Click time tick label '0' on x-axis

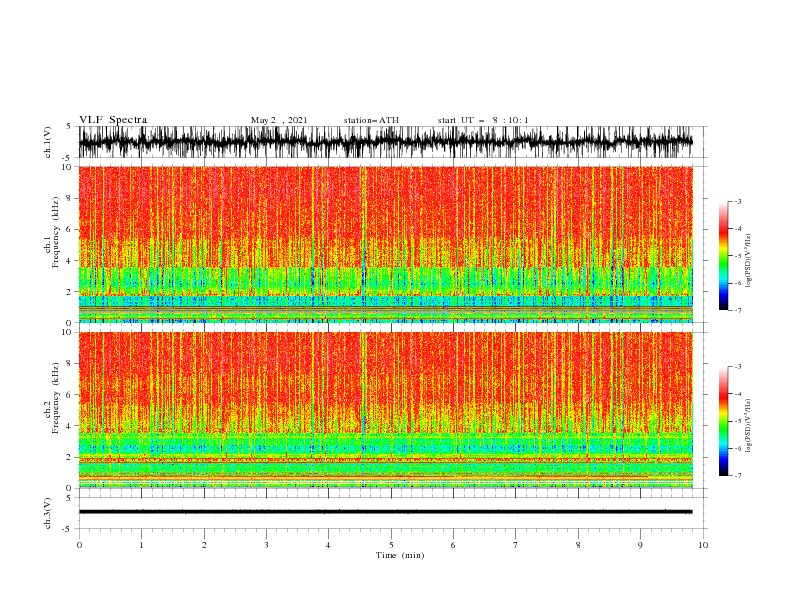point(79,545)
